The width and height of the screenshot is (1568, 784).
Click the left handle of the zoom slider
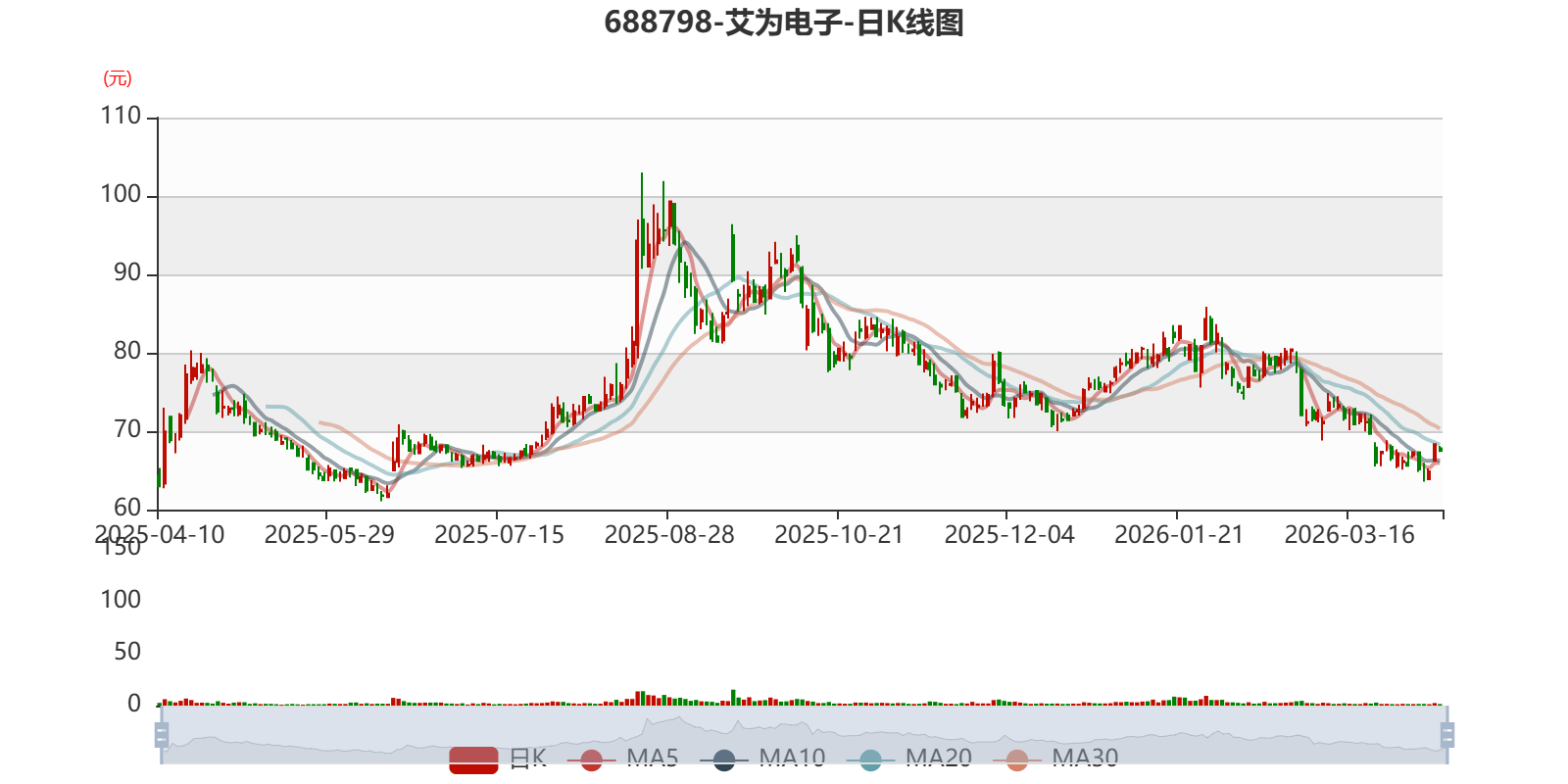[x=162, y=734]
